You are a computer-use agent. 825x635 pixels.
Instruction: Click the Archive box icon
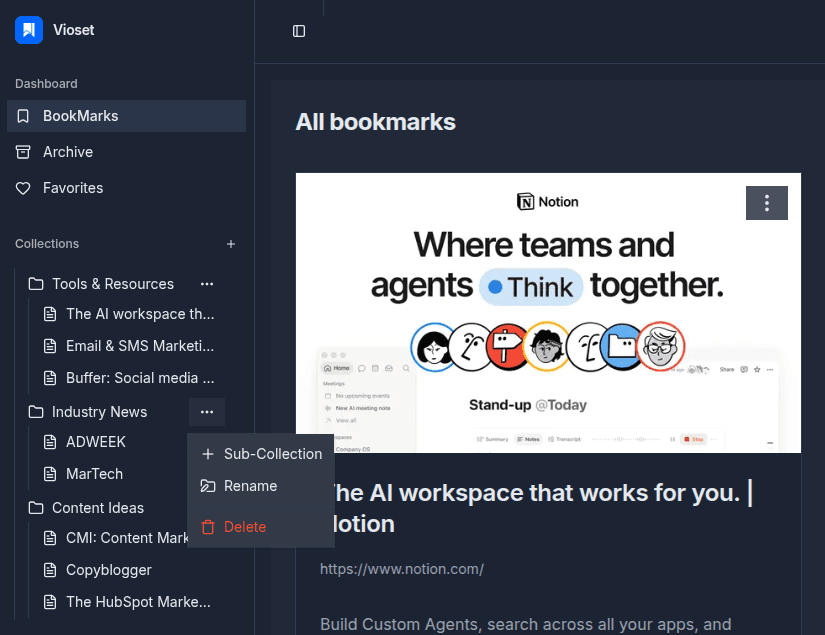23,152
